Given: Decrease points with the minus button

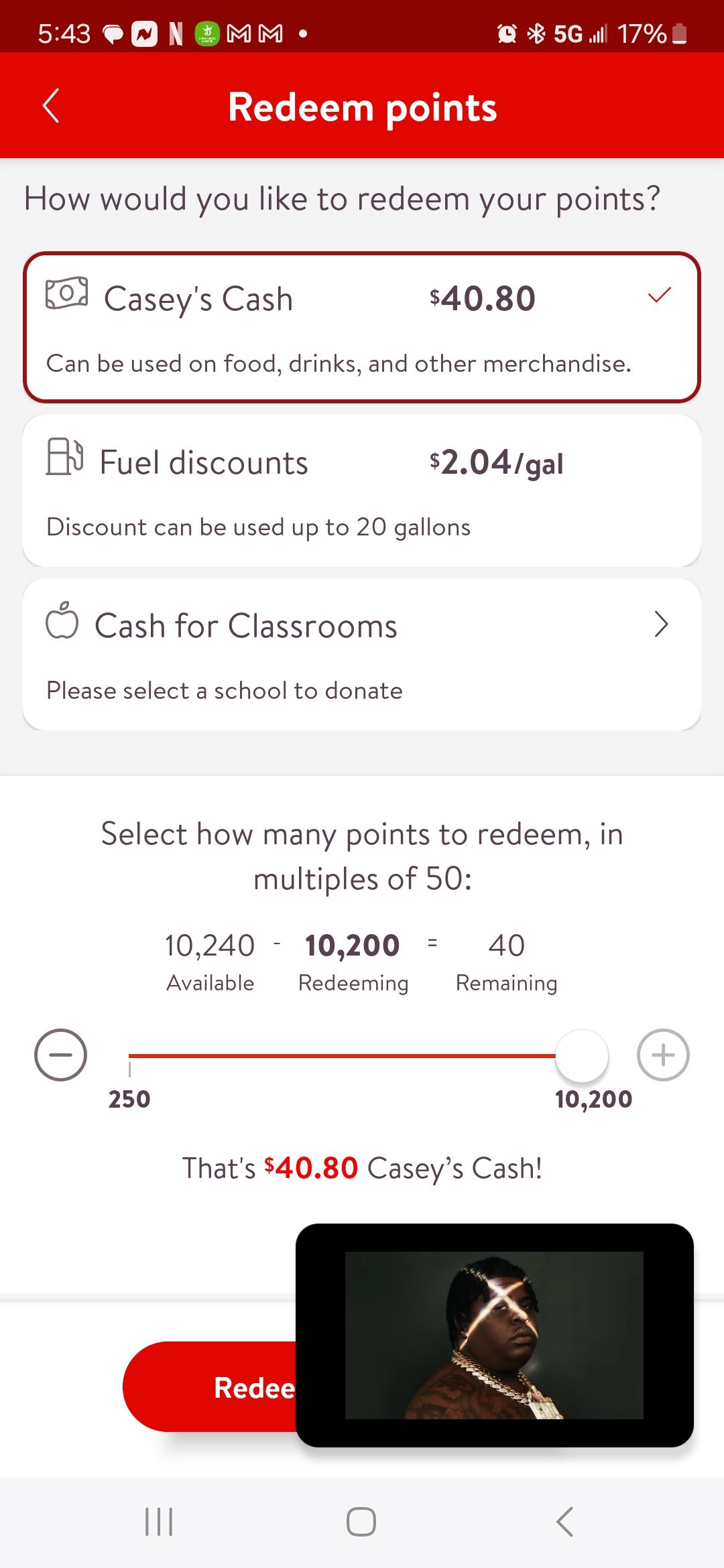Looking at the screenshot, I should tap(60, 1055).
